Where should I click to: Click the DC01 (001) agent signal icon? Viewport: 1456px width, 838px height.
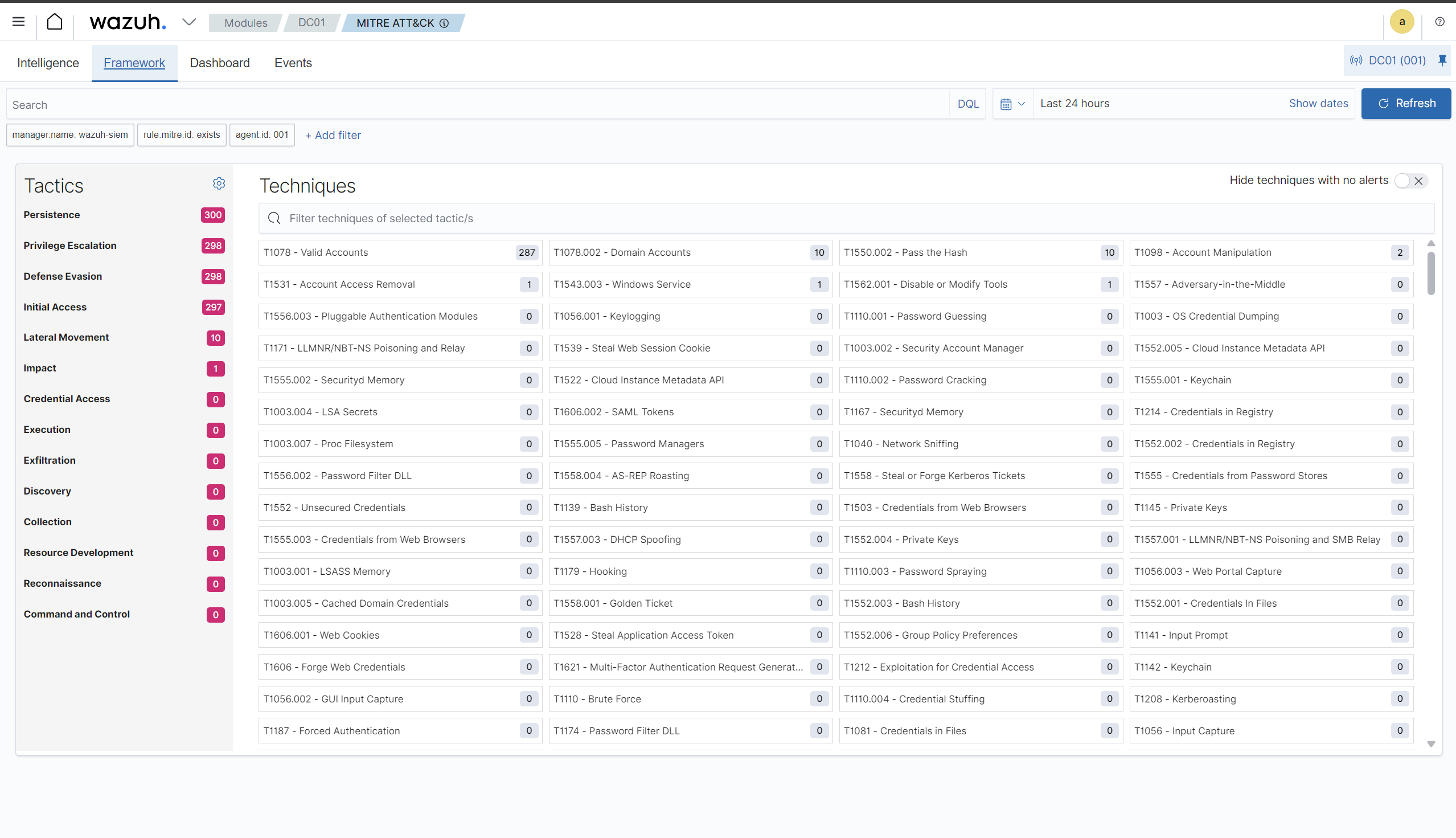pos(1356,60)
